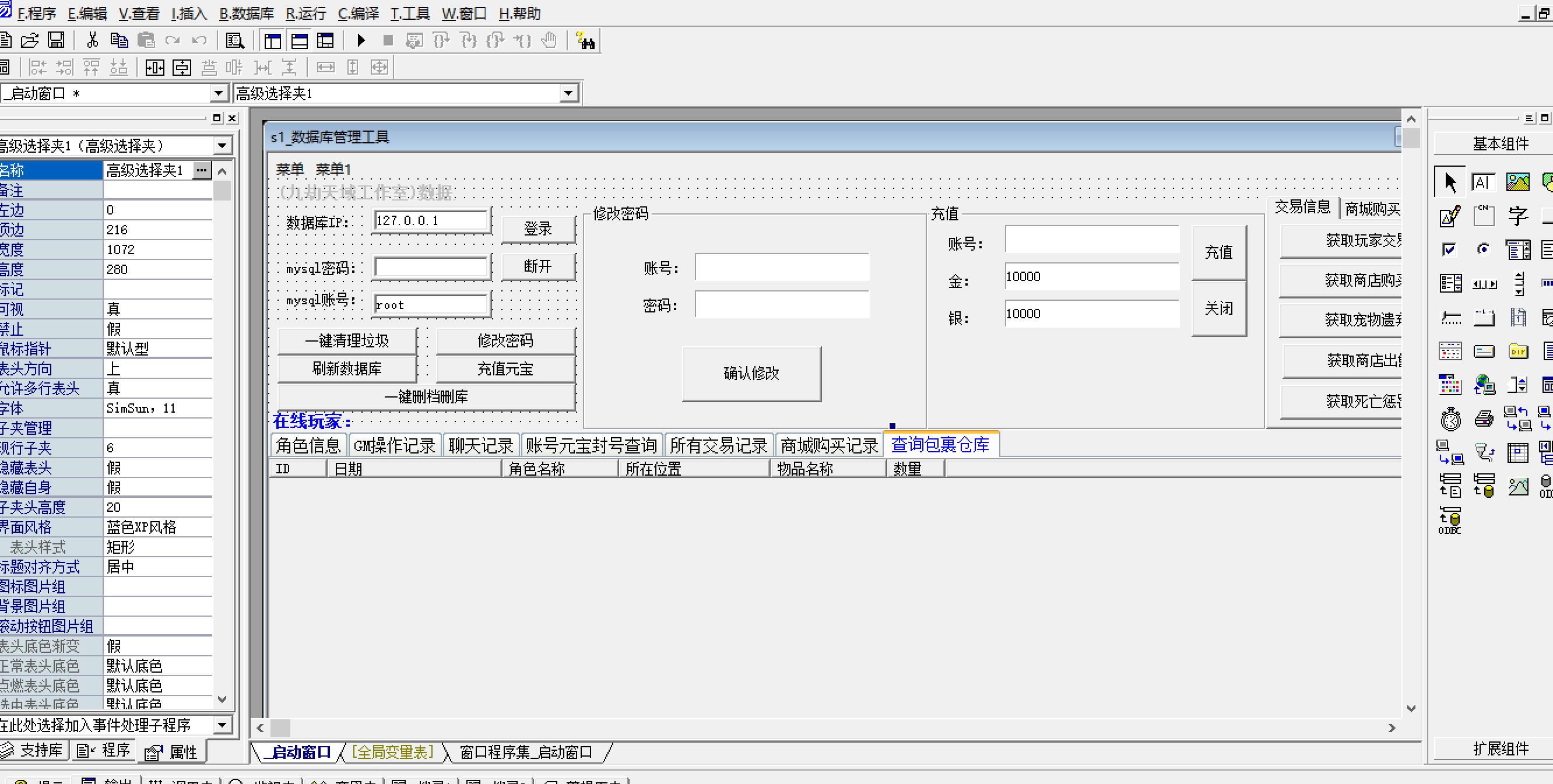Click the 断开 button
The width and height of the screenshot is (1553, 784).
pos(537,266)
